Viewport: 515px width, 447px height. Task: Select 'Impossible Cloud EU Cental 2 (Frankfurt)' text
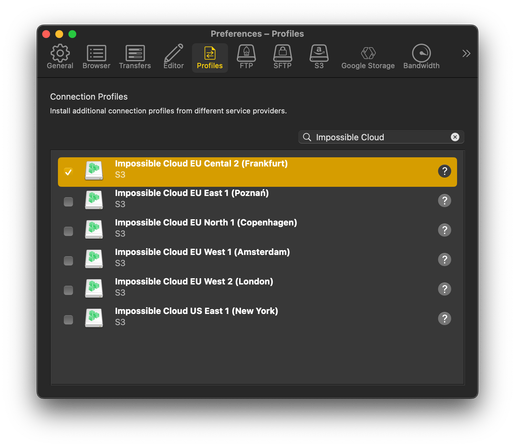coord(201,164)
